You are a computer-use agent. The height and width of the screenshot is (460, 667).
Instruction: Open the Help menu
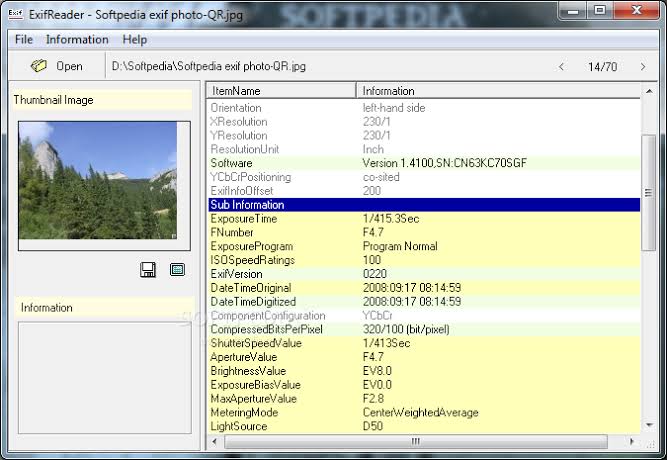(135, 40)
